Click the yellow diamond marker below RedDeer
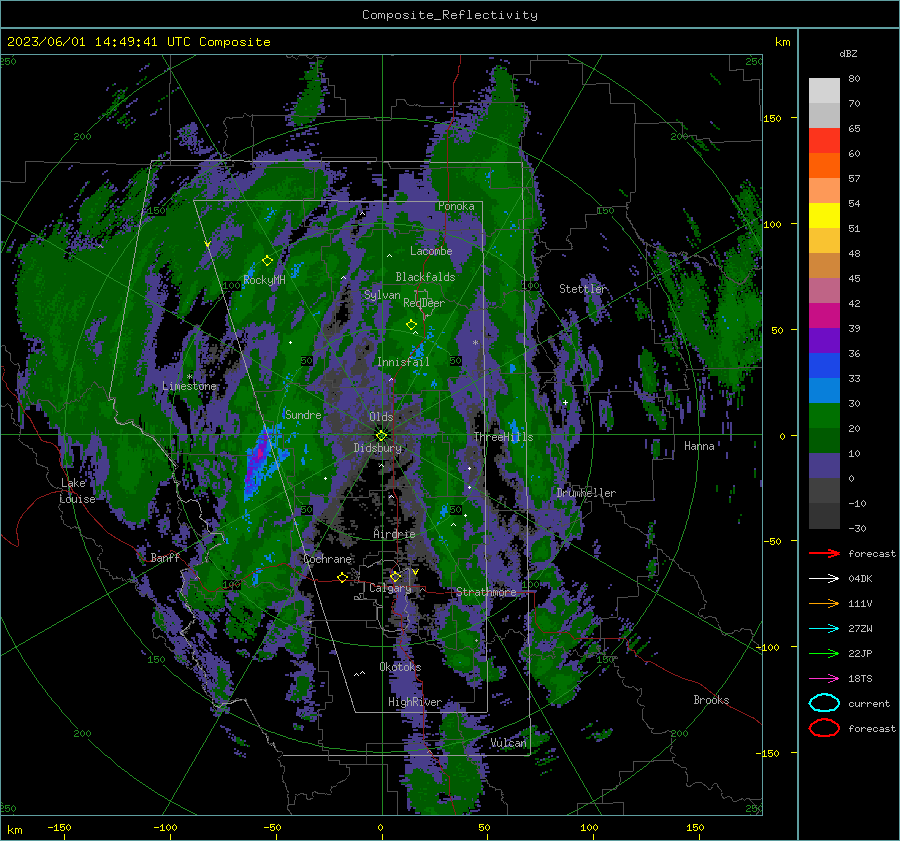Image resolution: width=900 pixels, height=841 pixels. 412,325
